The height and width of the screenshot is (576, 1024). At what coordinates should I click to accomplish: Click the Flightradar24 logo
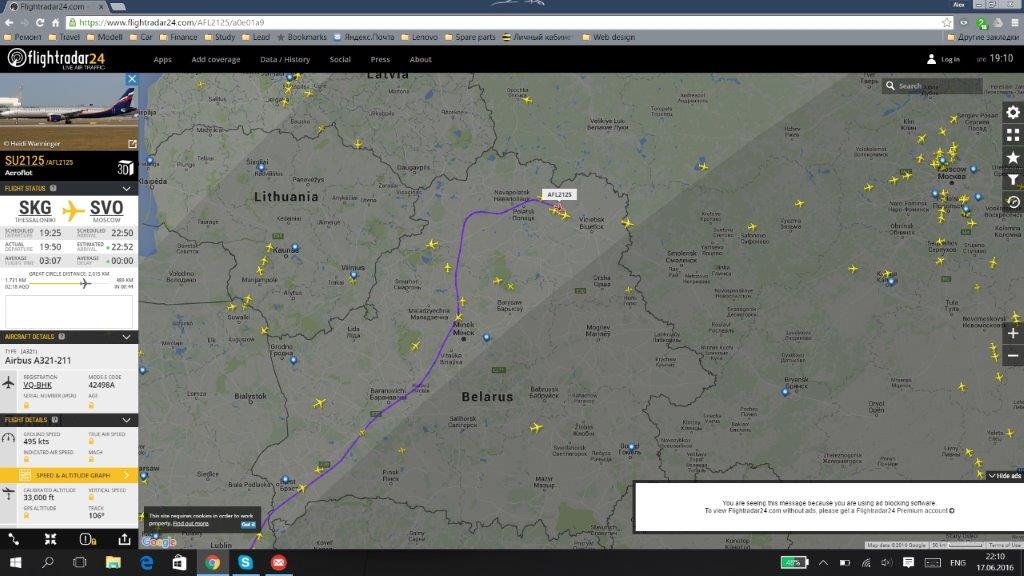[56, 59]
